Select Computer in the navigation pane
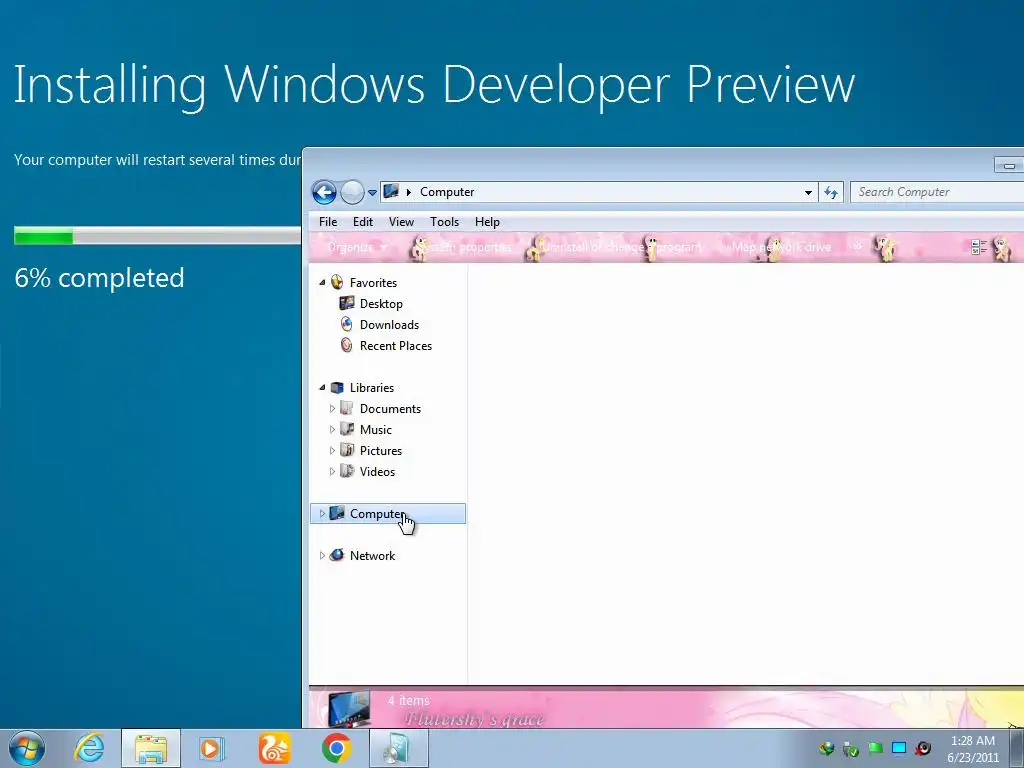Image resolution: width=1024 pixels, height=768 pixels. pyautogui.click(x=388, y=514)
